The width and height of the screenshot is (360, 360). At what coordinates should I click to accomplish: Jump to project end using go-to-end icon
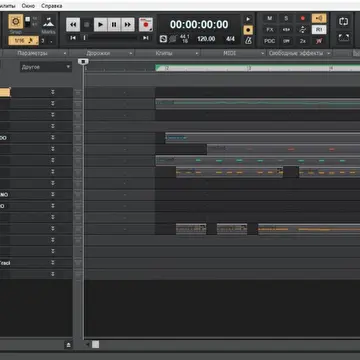(145, 38)
